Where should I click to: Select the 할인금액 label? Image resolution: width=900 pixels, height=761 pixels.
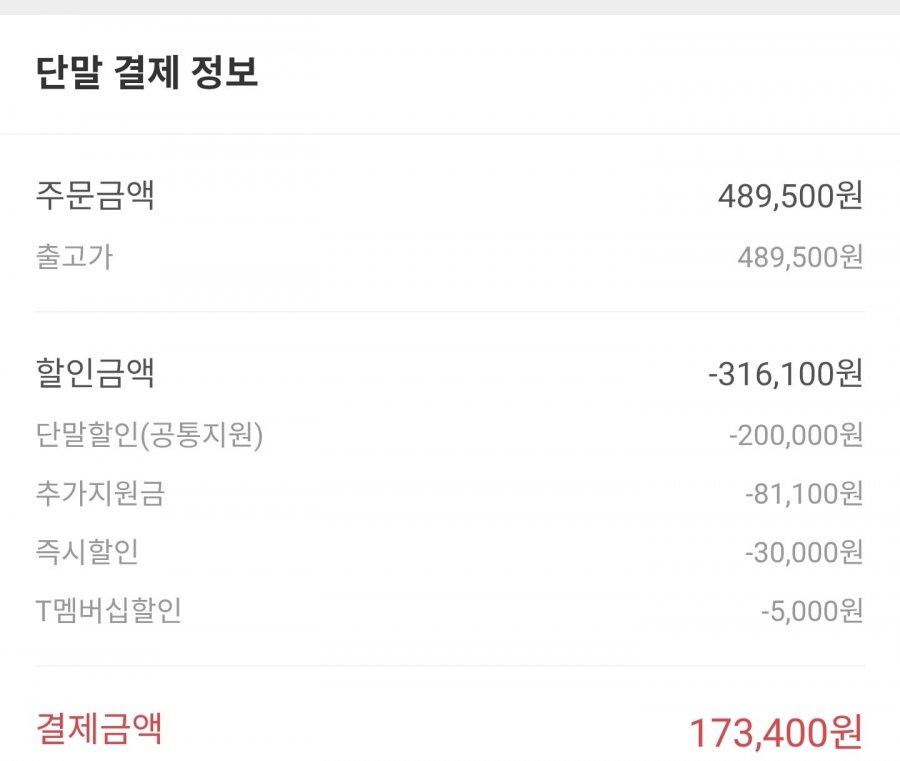[x=95, y=374]
